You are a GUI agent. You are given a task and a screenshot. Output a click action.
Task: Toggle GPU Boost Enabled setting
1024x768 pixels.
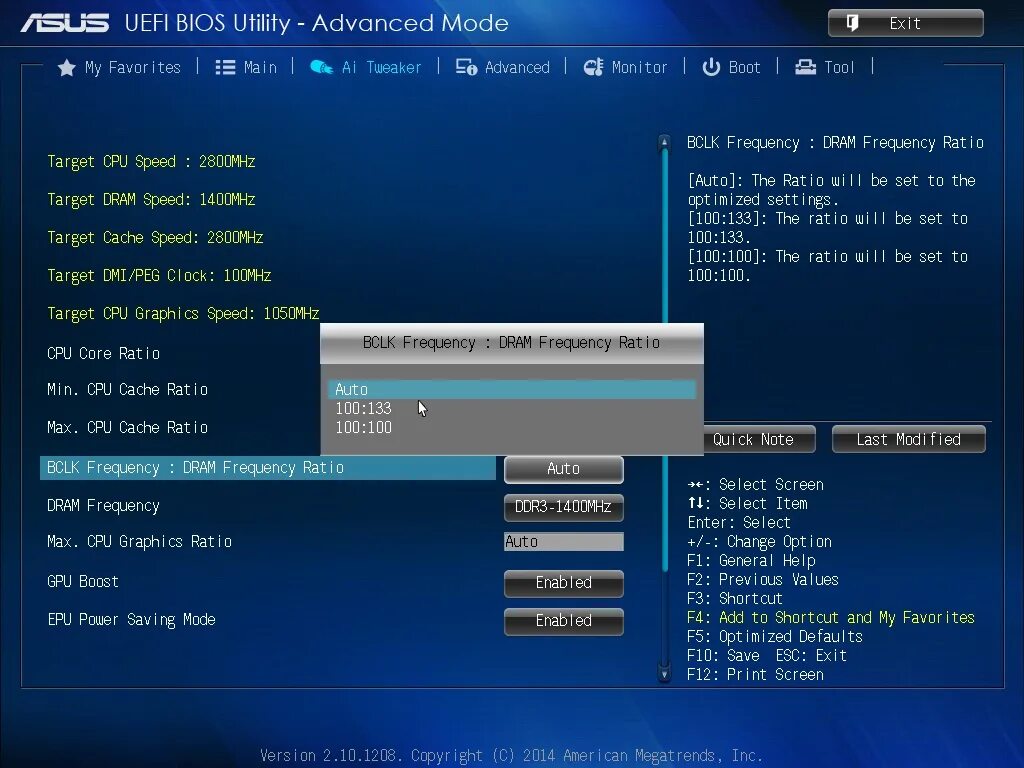(564, 583)
